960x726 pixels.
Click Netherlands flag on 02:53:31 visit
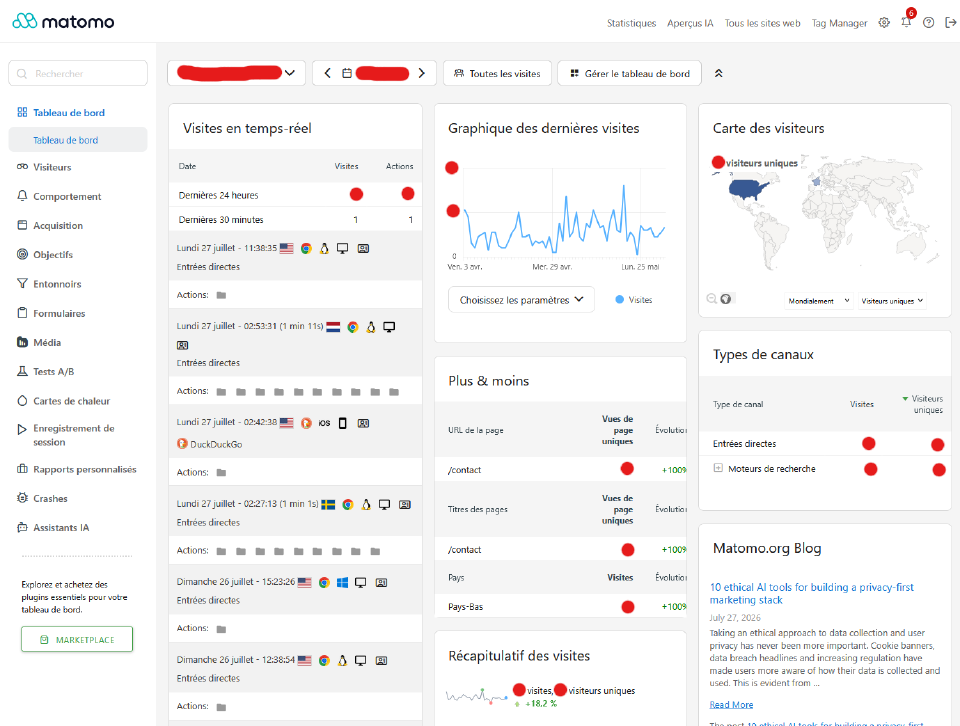point(333,327)
